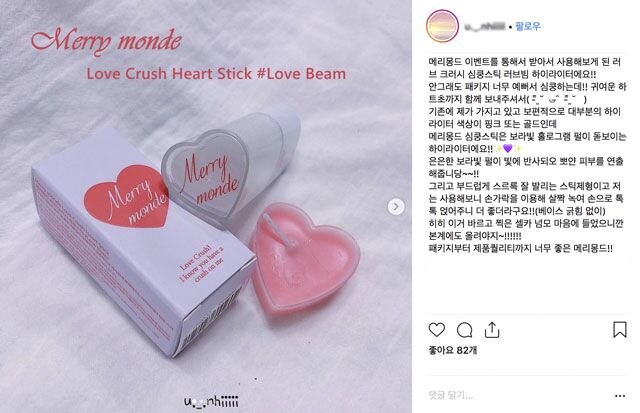Like the post with the heart icon
640x413 pixels.
pyautogui.click(x=437, y=329)
